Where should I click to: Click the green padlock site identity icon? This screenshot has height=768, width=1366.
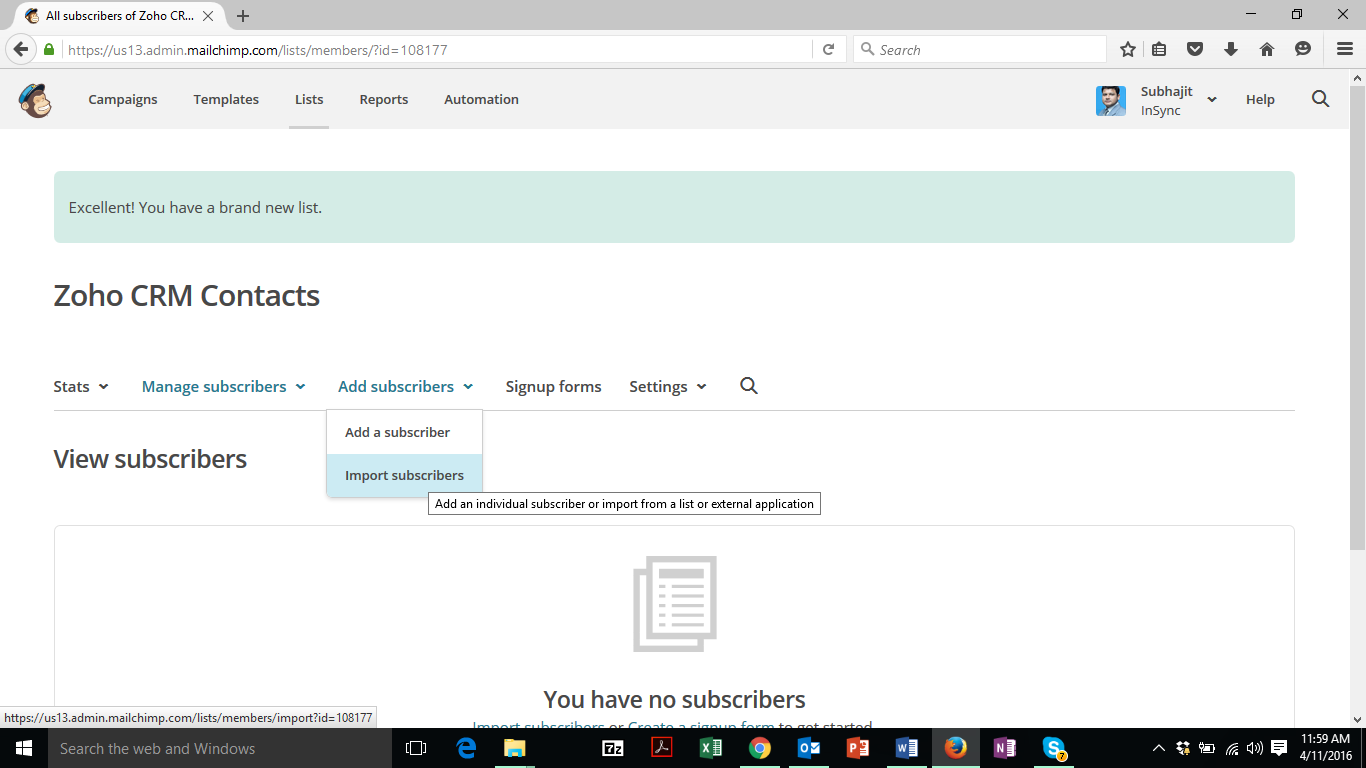click(49, 49)
